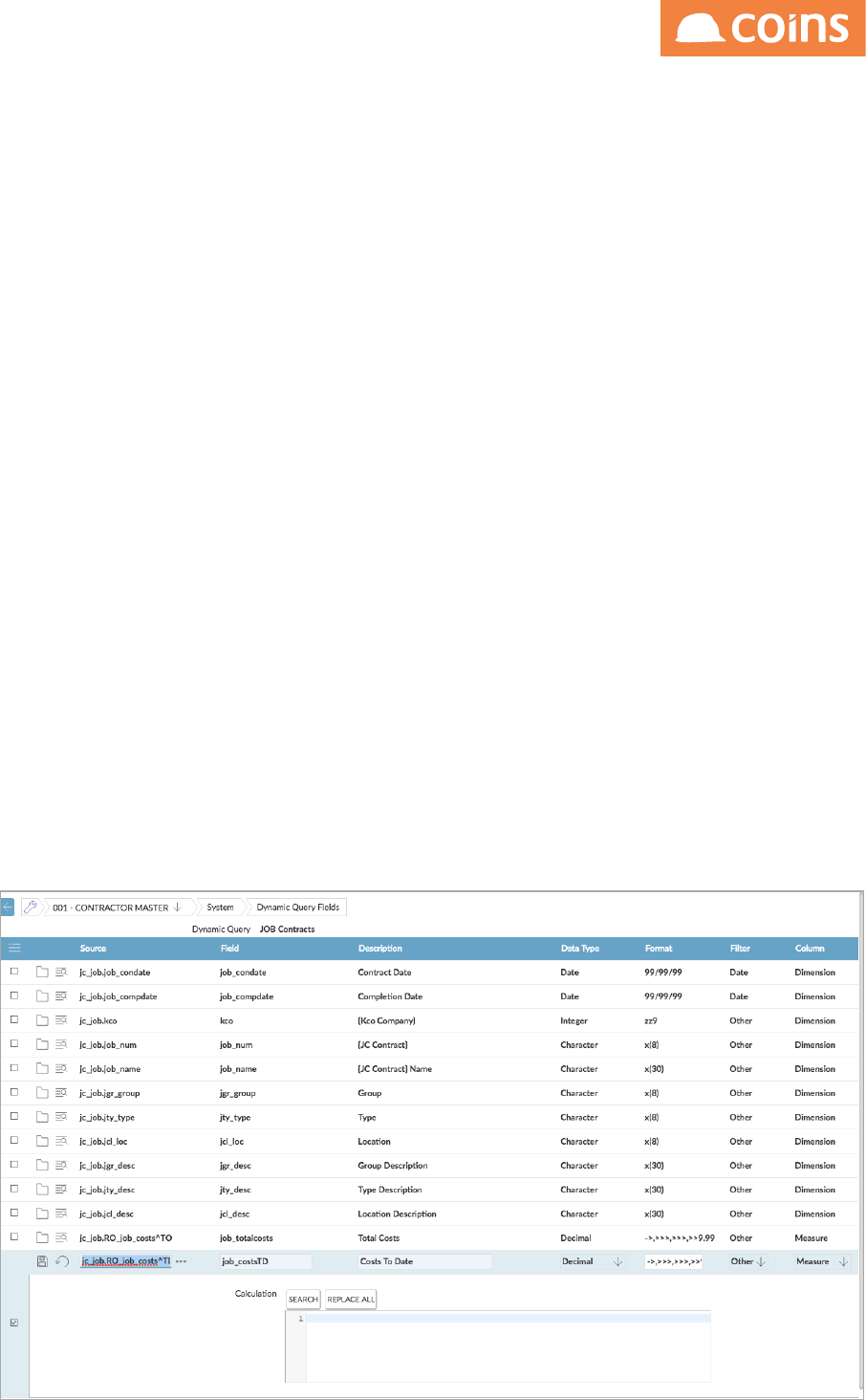Screen dimensions: 866x1400
Task: Go to System breadcrumb
Action: point(220,908)
